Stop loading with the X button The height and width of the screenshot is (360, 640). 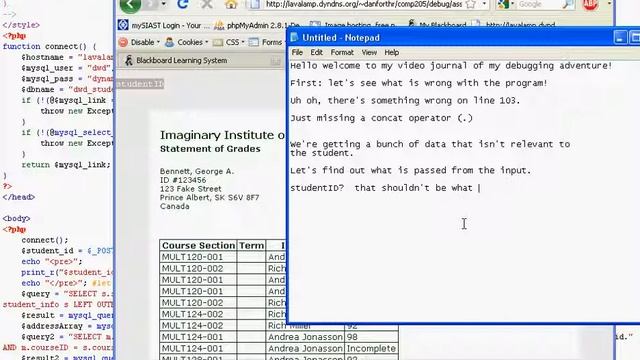coord(207,4)
